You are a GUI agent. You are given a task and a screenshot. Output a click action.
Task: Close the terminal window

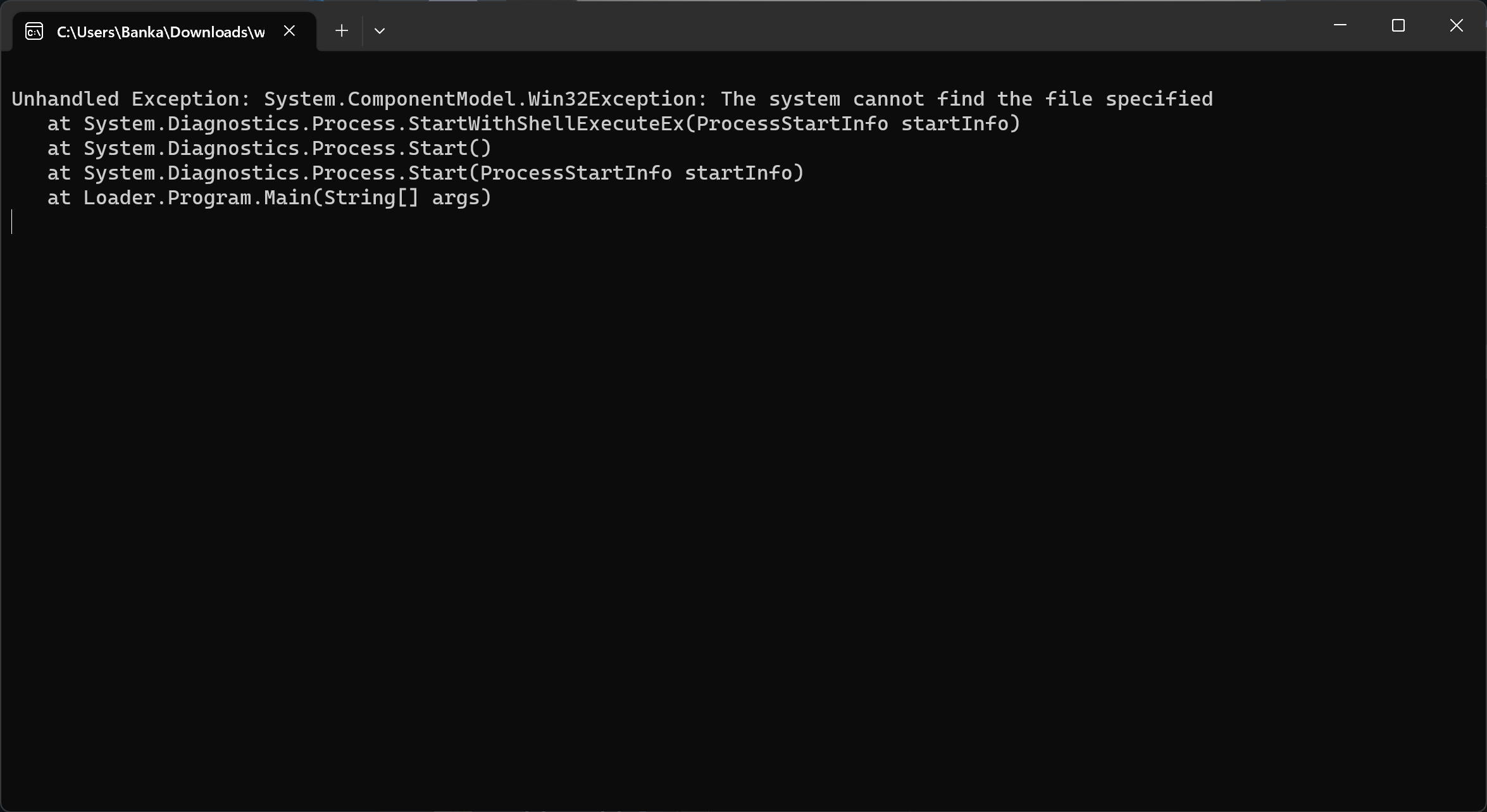pyautogui.click(x=1457, y=25)
